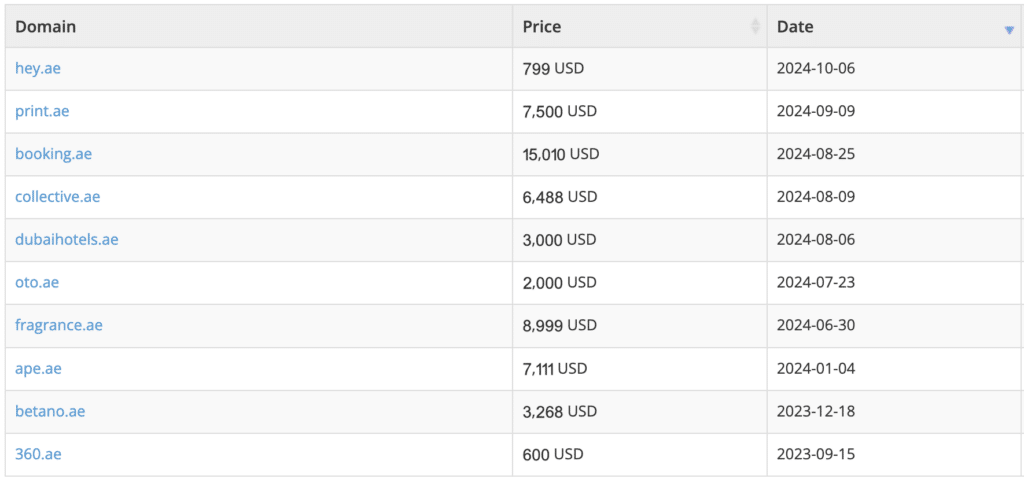This screenshot has width=1024, height=479.
Task: Open the print.ae domain link
Action: point(42,112)
